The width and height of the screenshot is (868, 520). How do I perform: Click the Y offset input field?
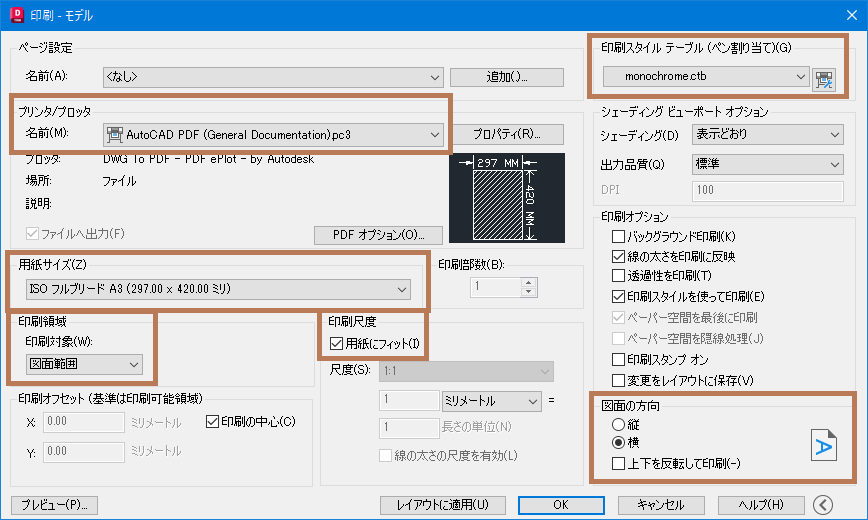pos(84,451)
